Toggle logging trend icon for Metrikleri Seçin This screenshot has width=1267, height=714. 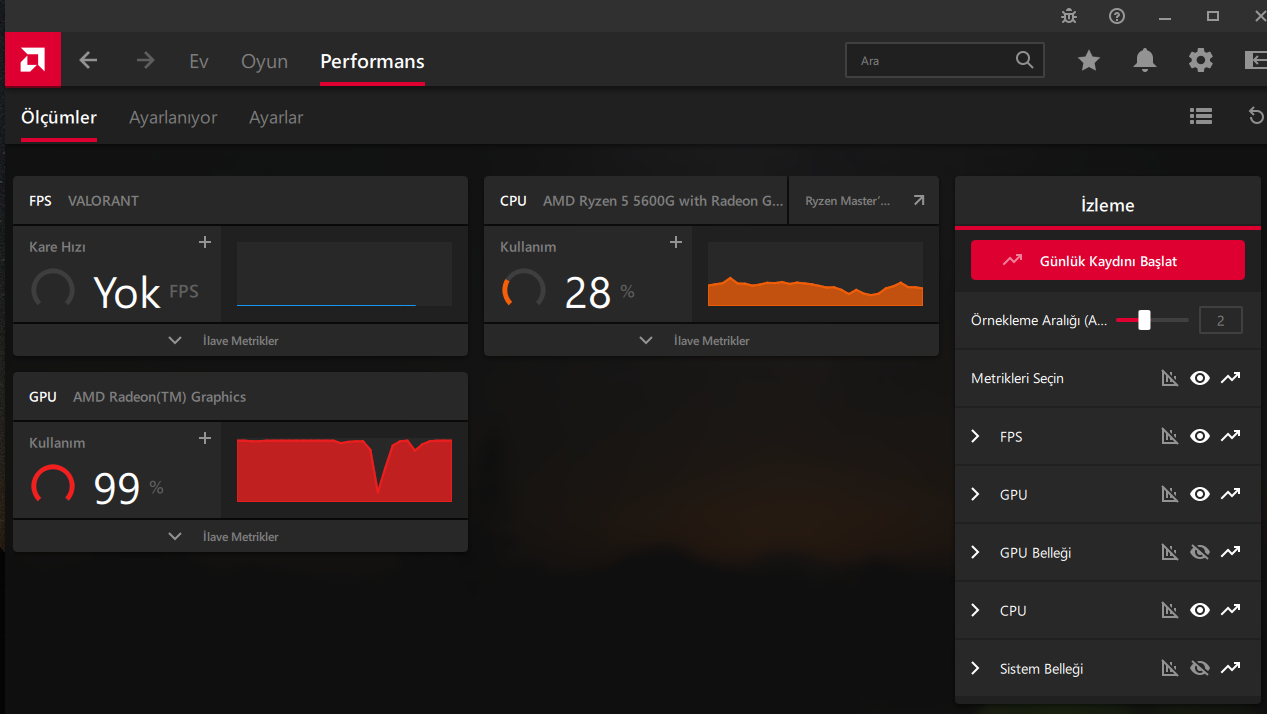pyautogui.click(x=1231, y=378)
